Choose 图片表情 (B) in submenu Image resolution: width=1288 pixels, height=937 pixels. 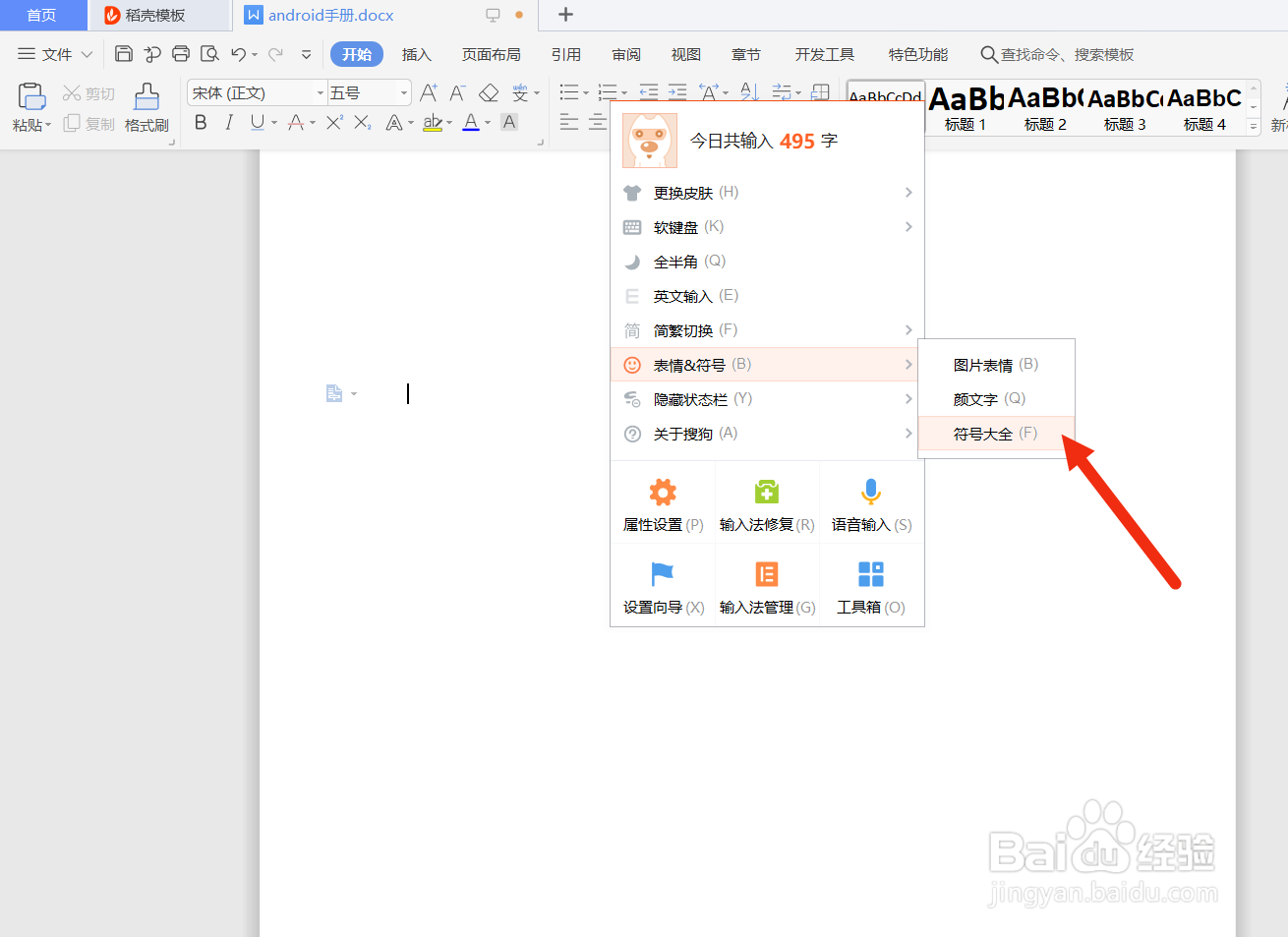click(x=996, y=365)
